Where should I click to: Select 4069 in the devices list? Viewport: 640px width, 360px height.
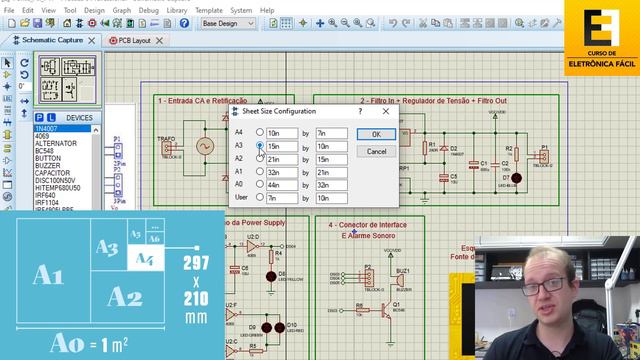42,136
